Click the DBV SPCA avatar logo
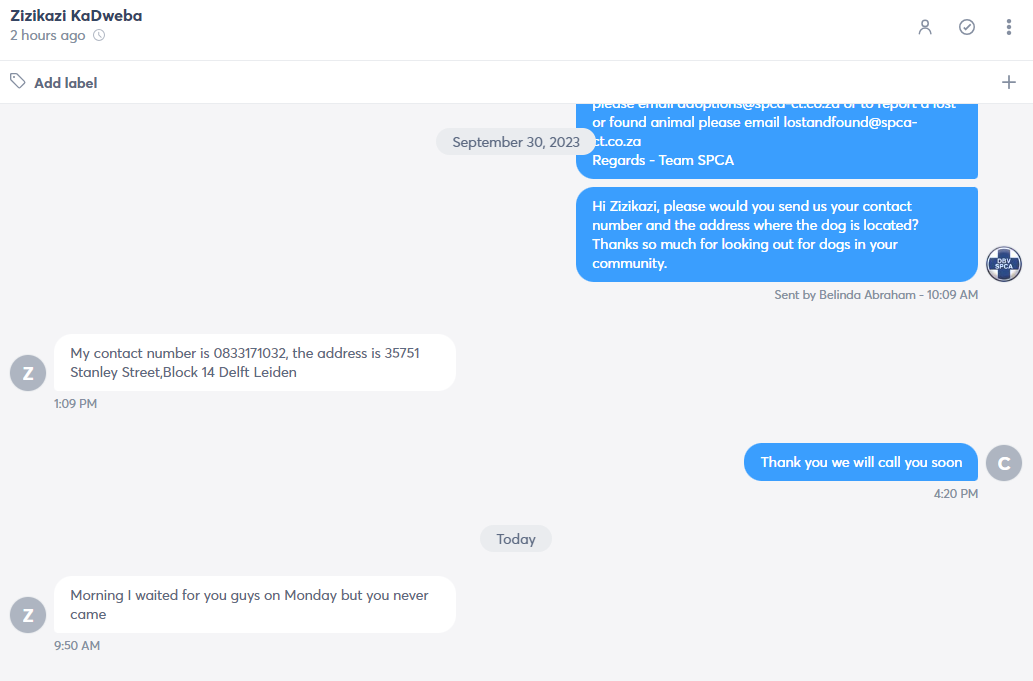The height and width of the screenshot is (681, 1033). click(x=1003, y=264)
